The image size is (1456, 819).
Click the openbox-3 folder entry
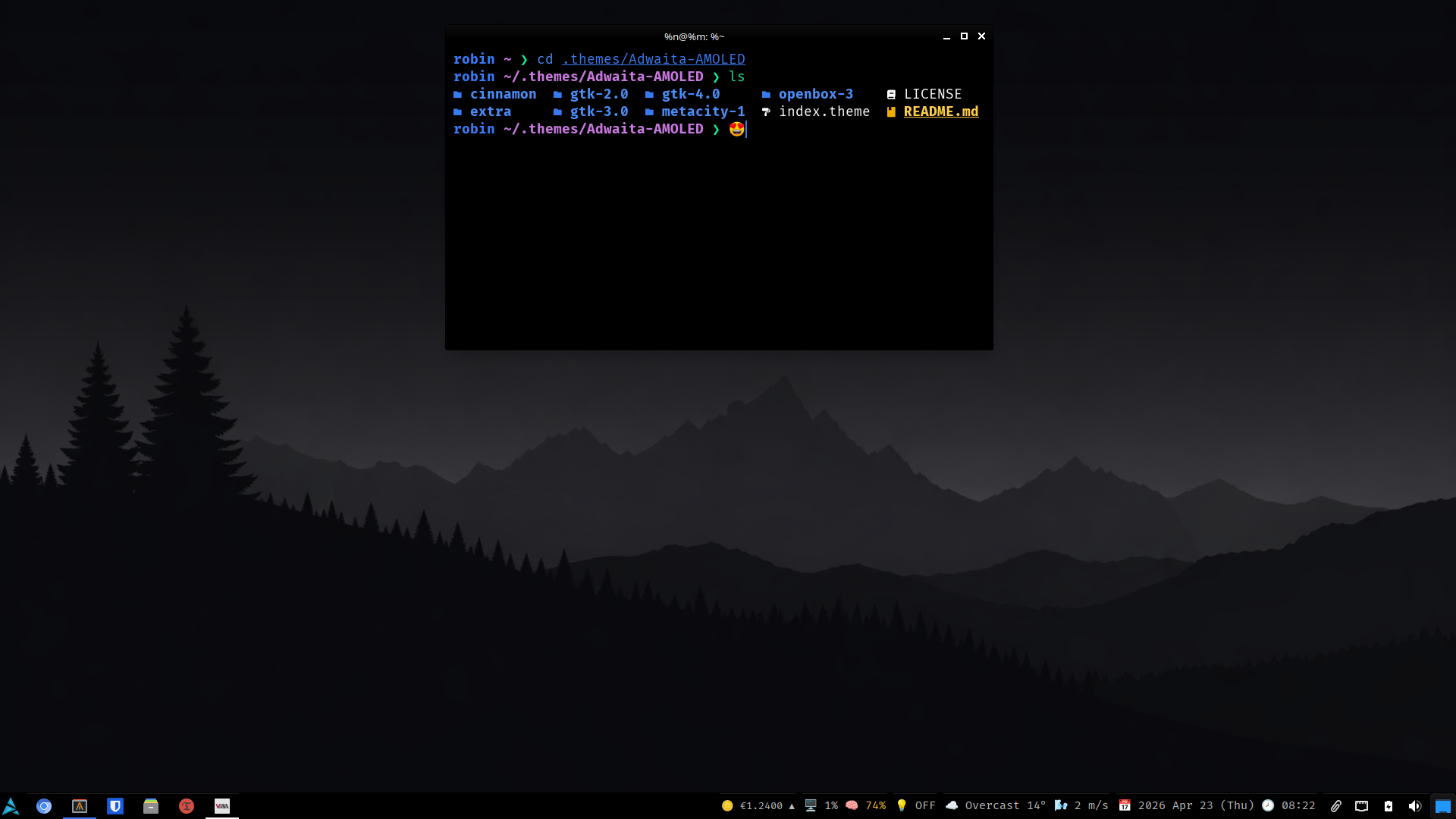click(816, 94)
